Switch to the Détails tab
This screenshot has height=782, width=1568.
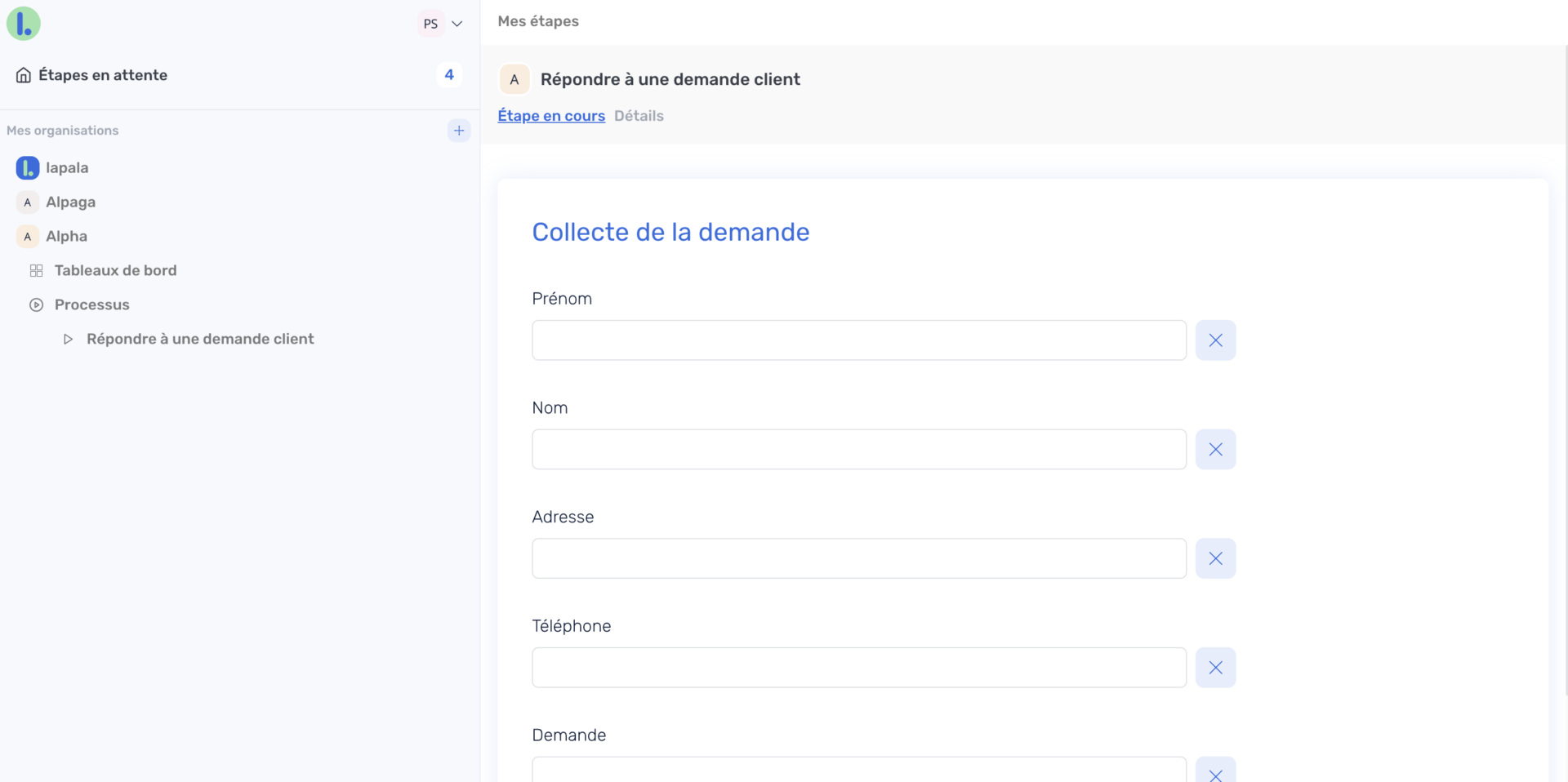(639, 116)
